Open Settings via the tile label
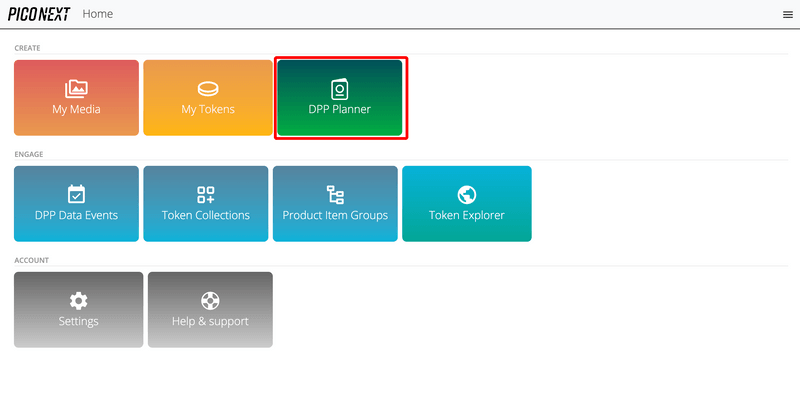Screen dimensions: 800x417 (x=78, y=322)
